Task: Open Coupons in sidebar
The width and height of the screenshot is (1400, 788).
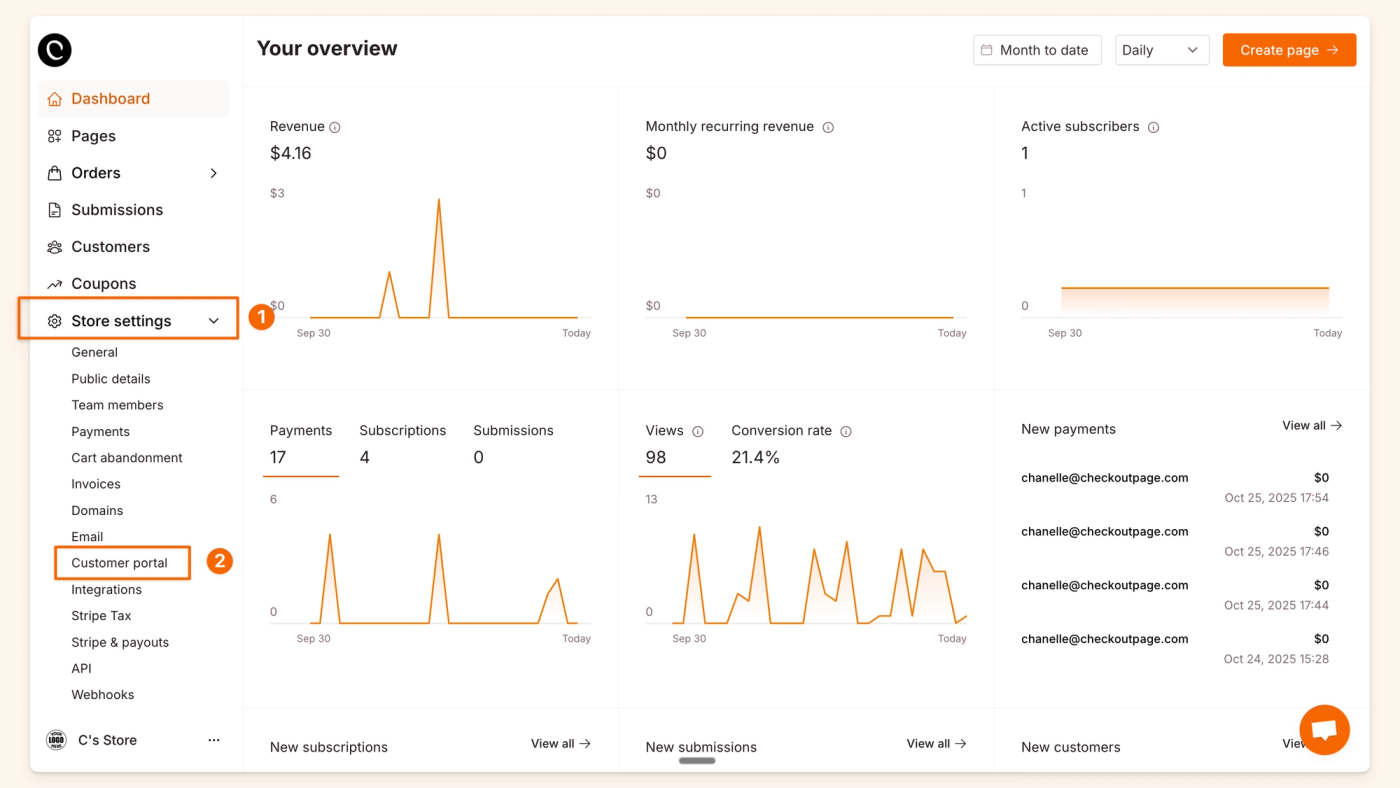Action: click(x=133, y=284)
